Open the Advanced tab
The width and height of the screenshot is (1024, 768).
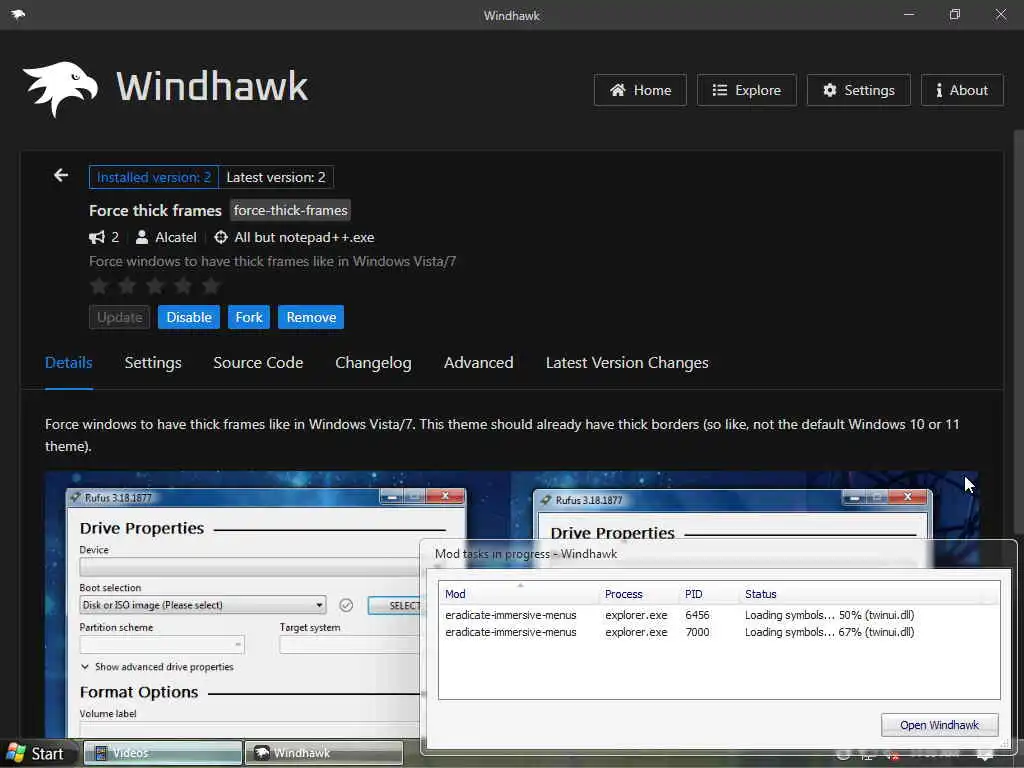[x=479, y=363]
